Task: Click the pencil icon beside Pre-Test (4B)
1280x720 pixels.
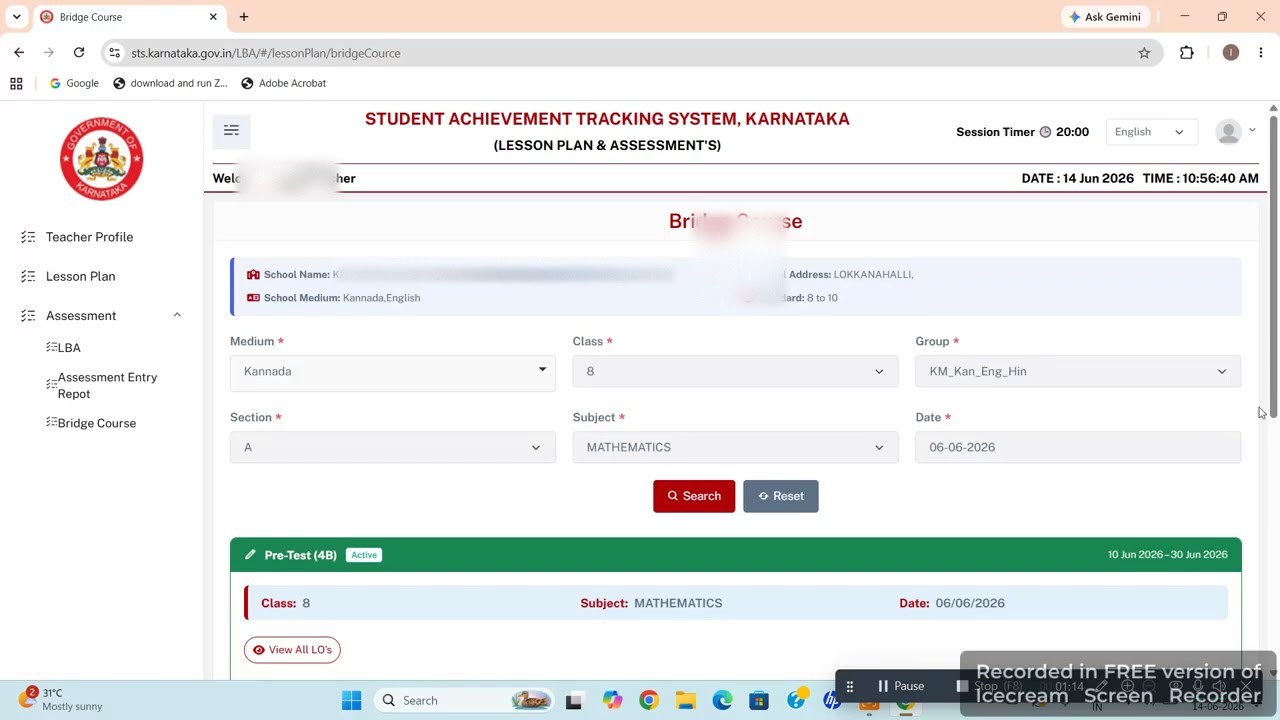Action: tap(250, 555)
